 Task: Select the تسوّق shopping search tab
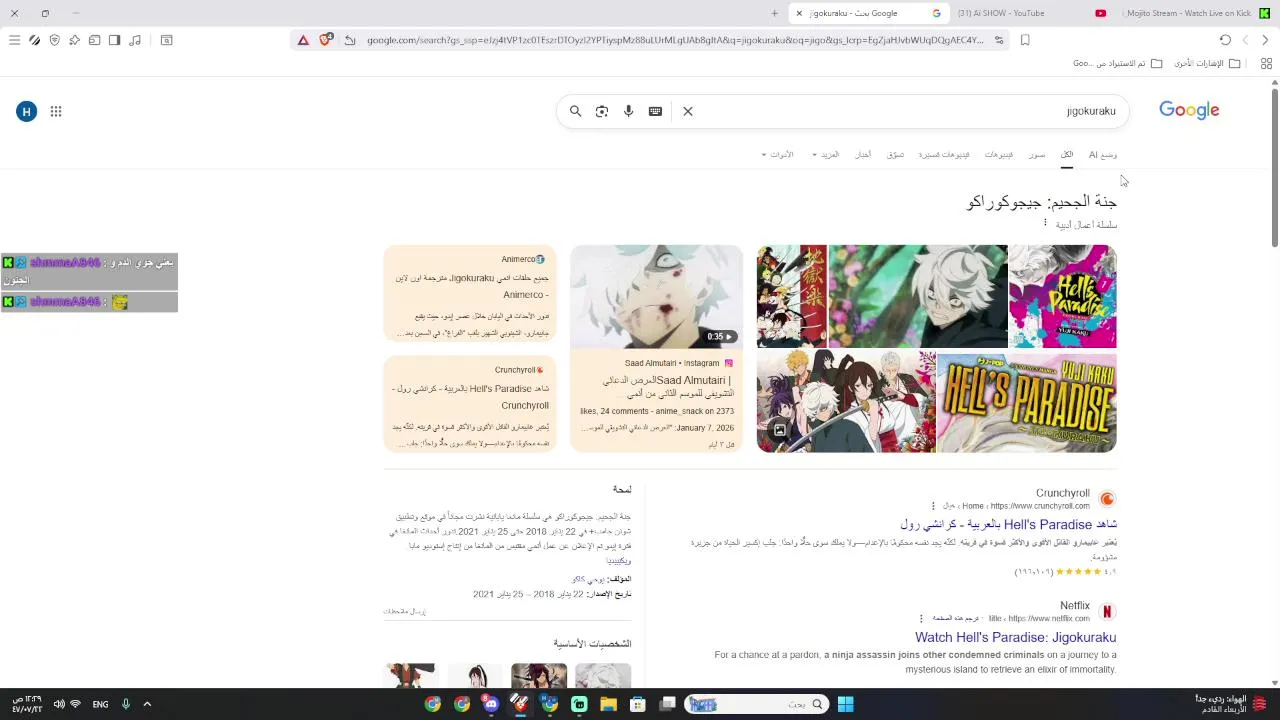click(x=895, y=155)
